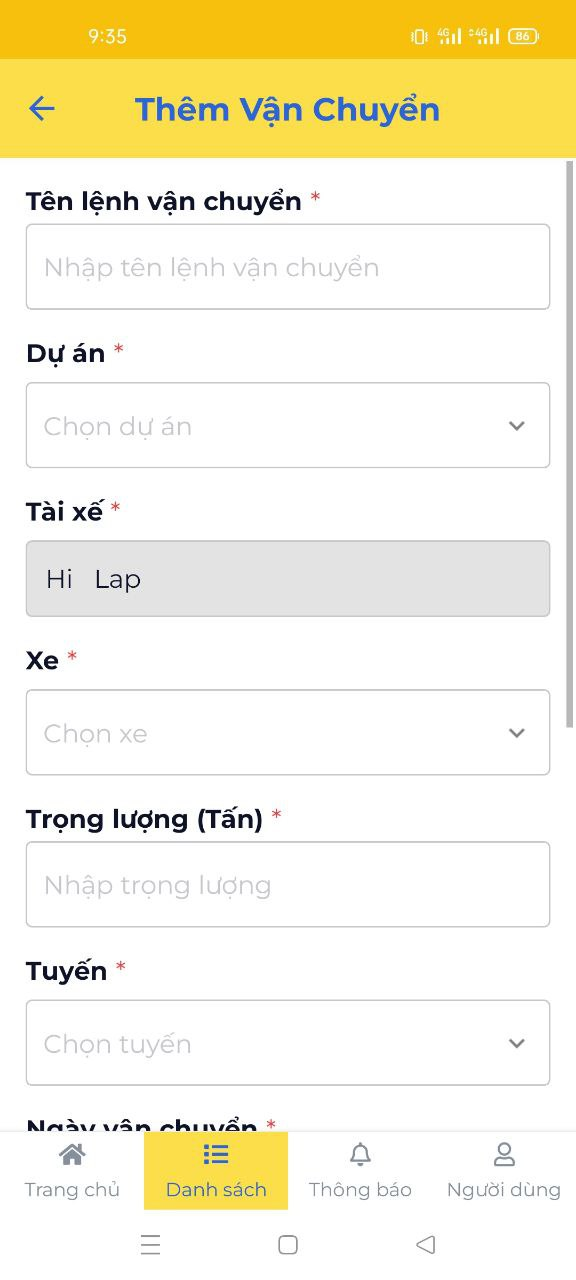The image size is (576, 1280).
Task: Click the chevron in the Tuyến field
Action: point(517,1044)
